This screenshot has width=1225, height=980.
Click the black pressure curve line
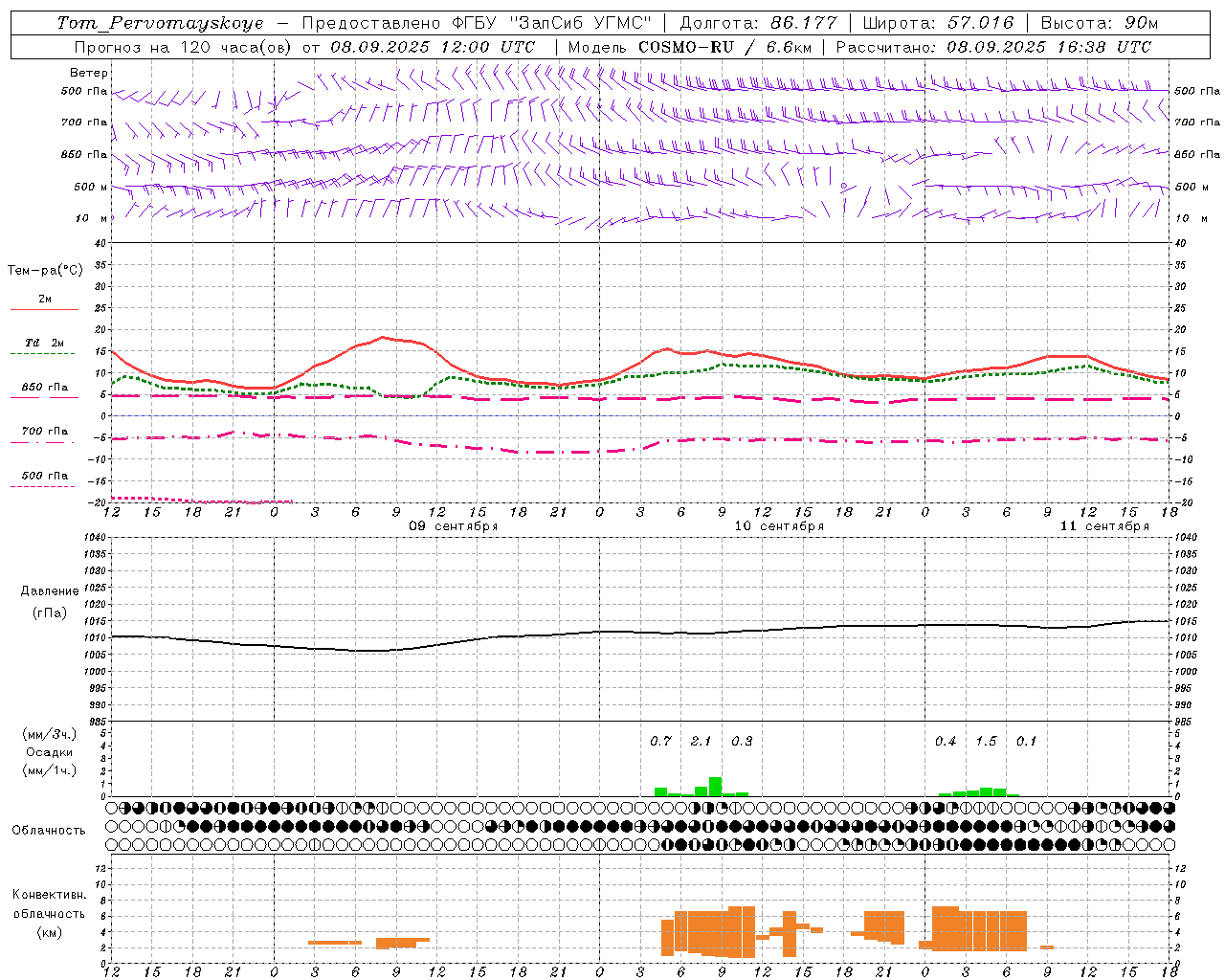coord(641,632)
